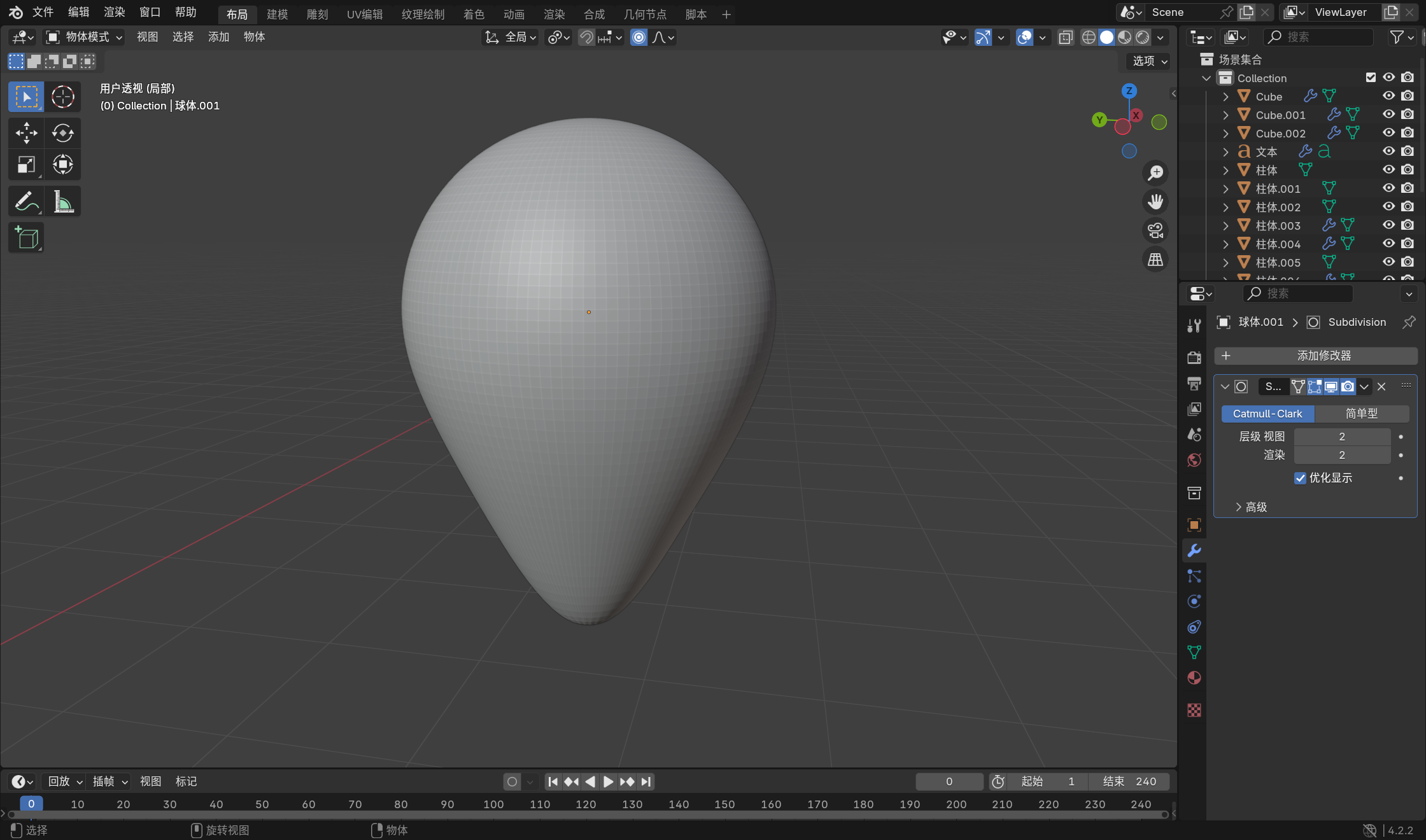The image size is (1426, 840).
Task: Select the Rotate tool
Action: 62,133
